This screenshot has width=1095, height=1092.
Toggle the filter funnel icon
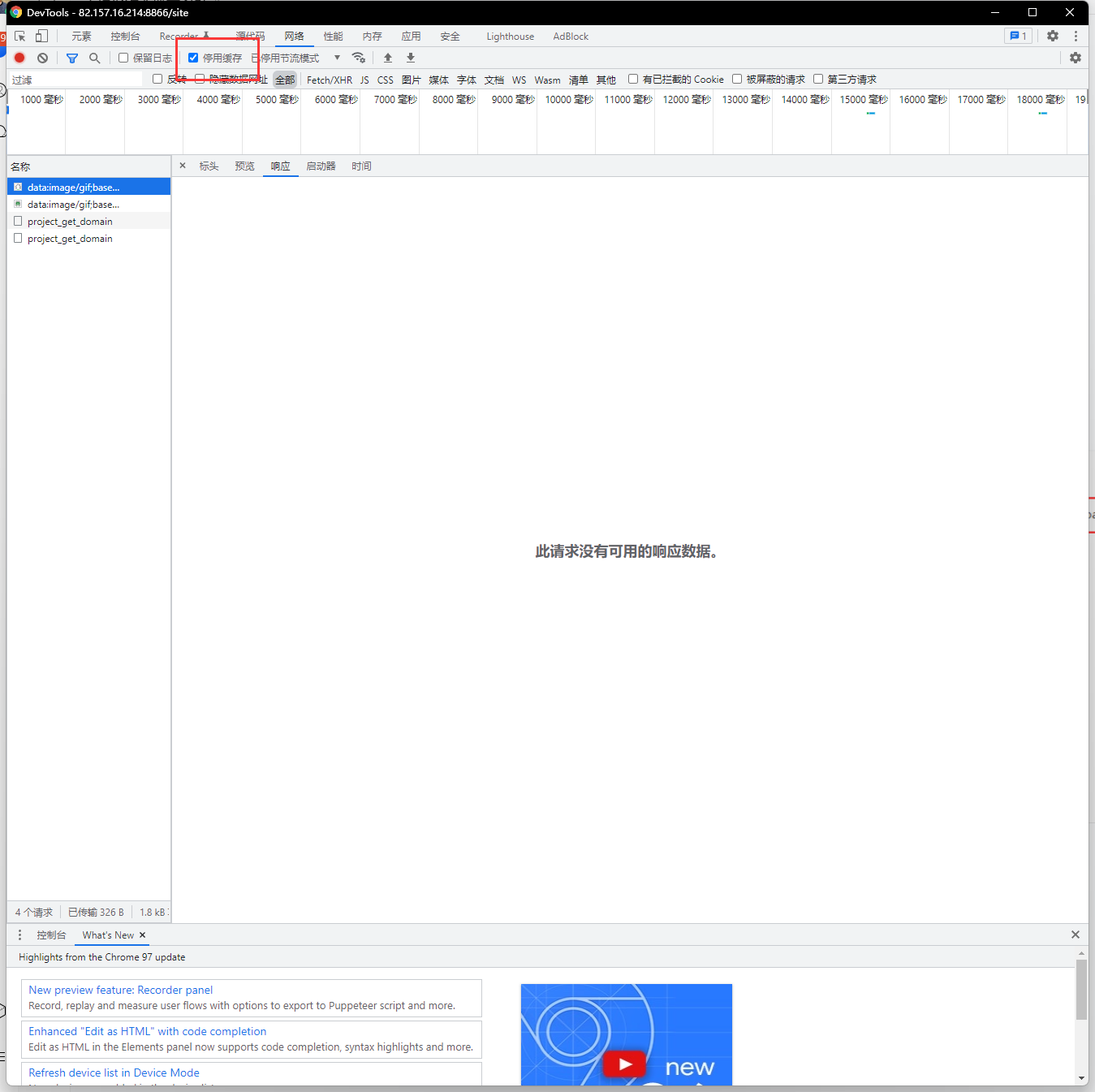[x=72, y=58]
